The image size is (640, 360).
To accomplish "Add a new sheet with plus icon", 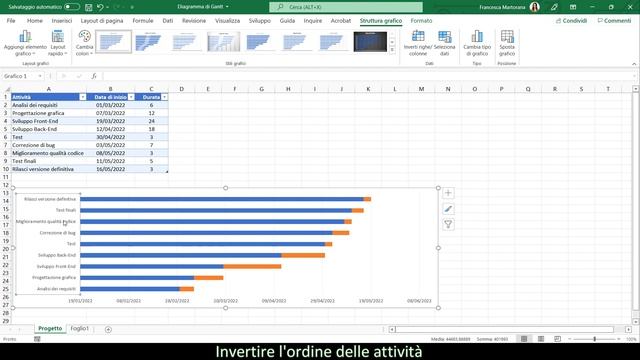I will 108,329.
